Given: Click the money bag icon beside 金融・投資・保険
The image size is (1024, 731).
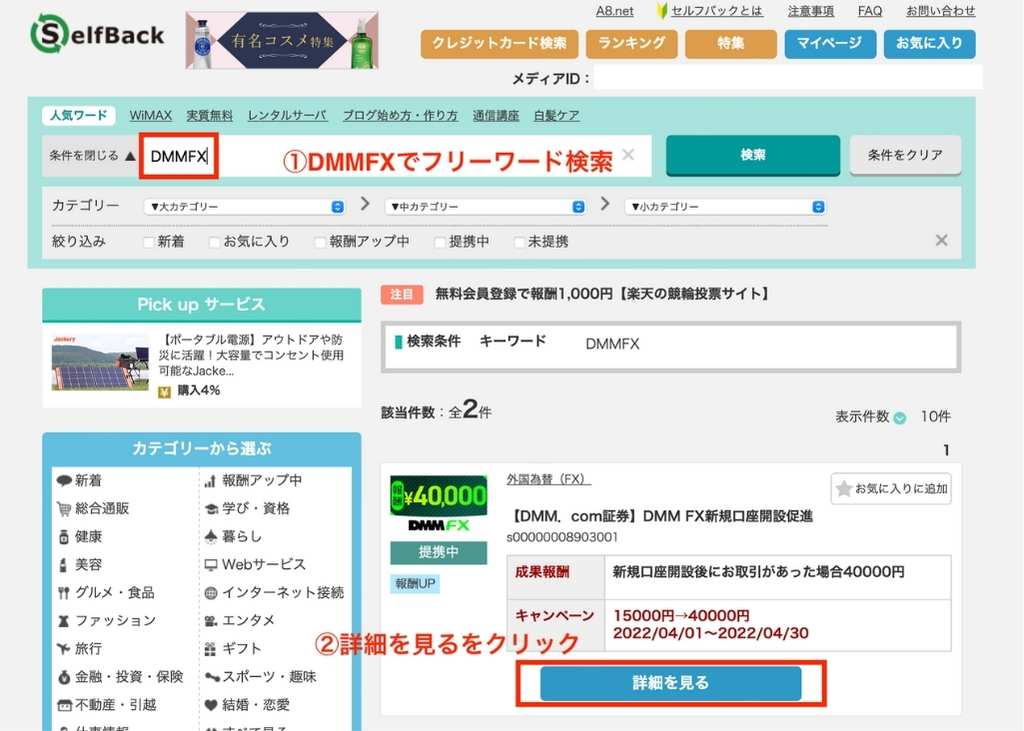Looking at the screenshot, I should 63,677.
